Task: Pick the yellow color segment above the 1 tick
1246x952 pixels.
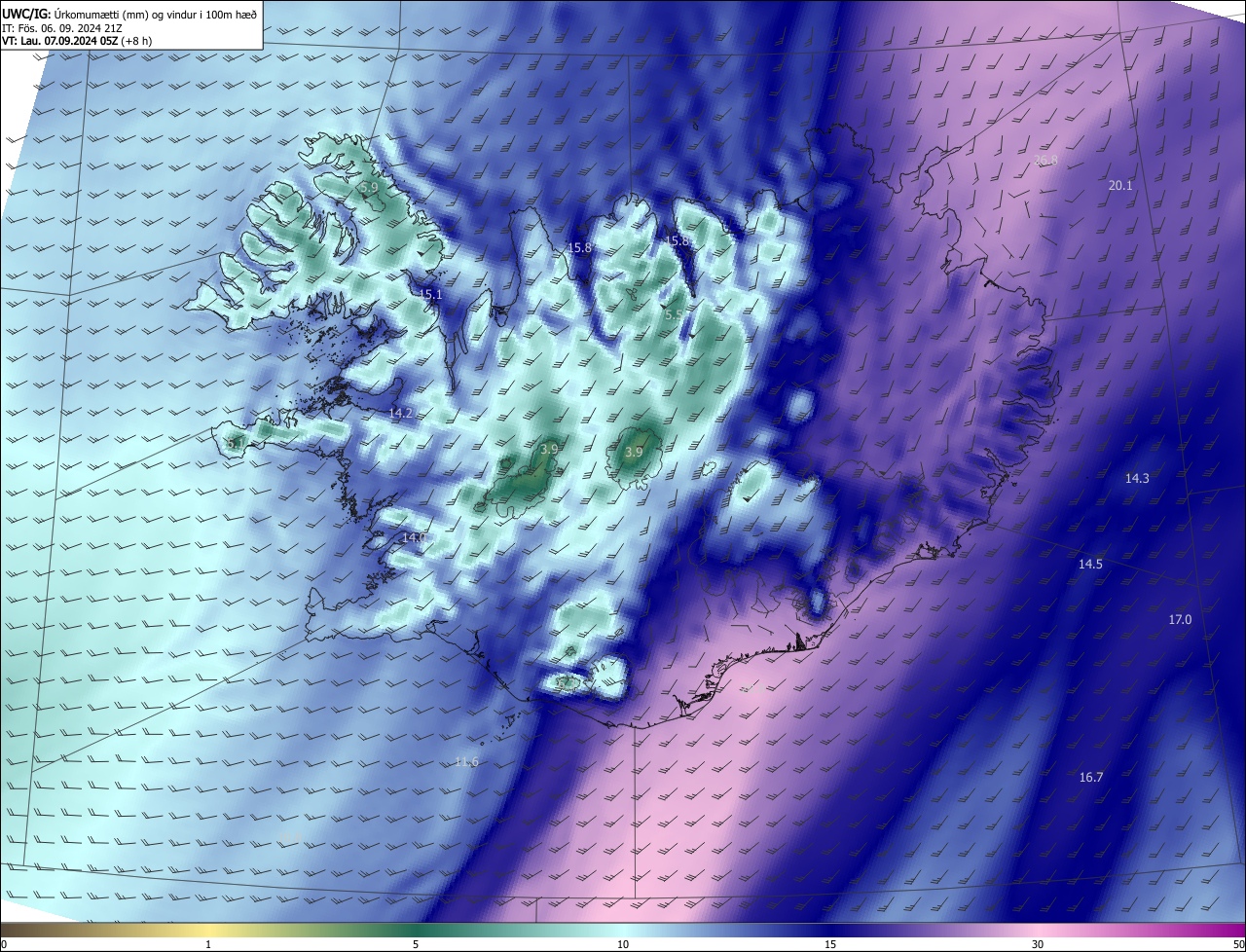Action: tap(208, 931)
